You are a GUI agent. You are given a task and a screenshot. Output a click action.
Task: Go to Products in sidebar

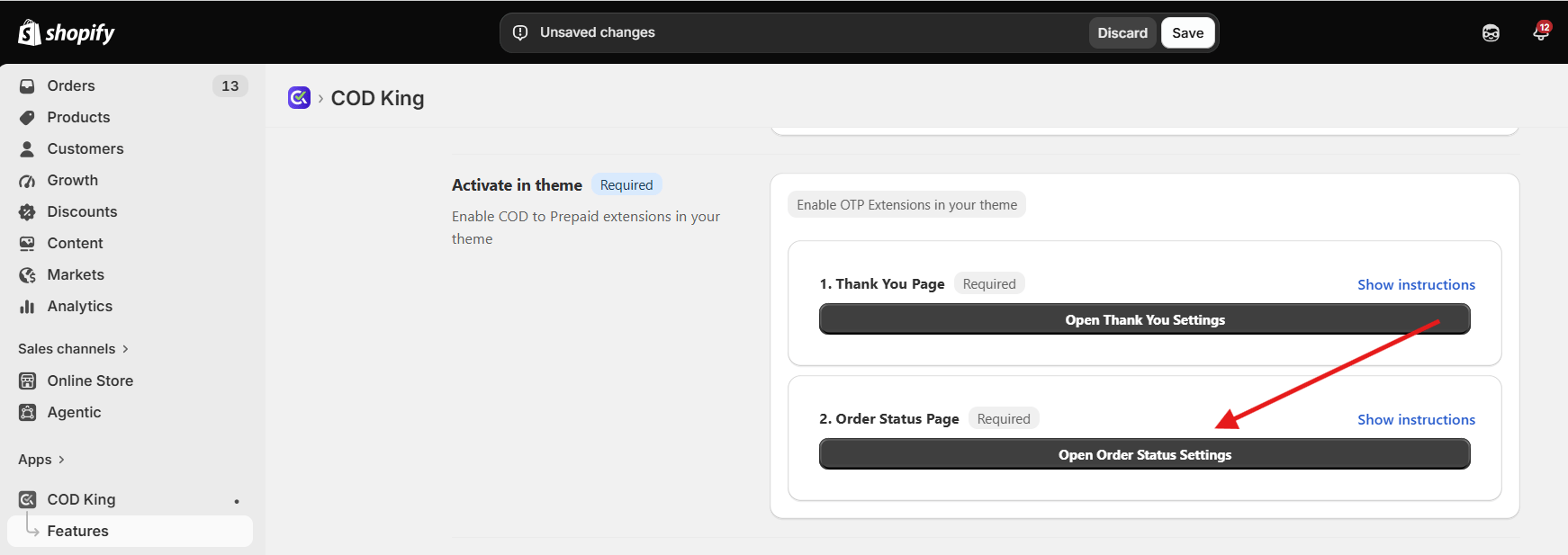point(78,118)
